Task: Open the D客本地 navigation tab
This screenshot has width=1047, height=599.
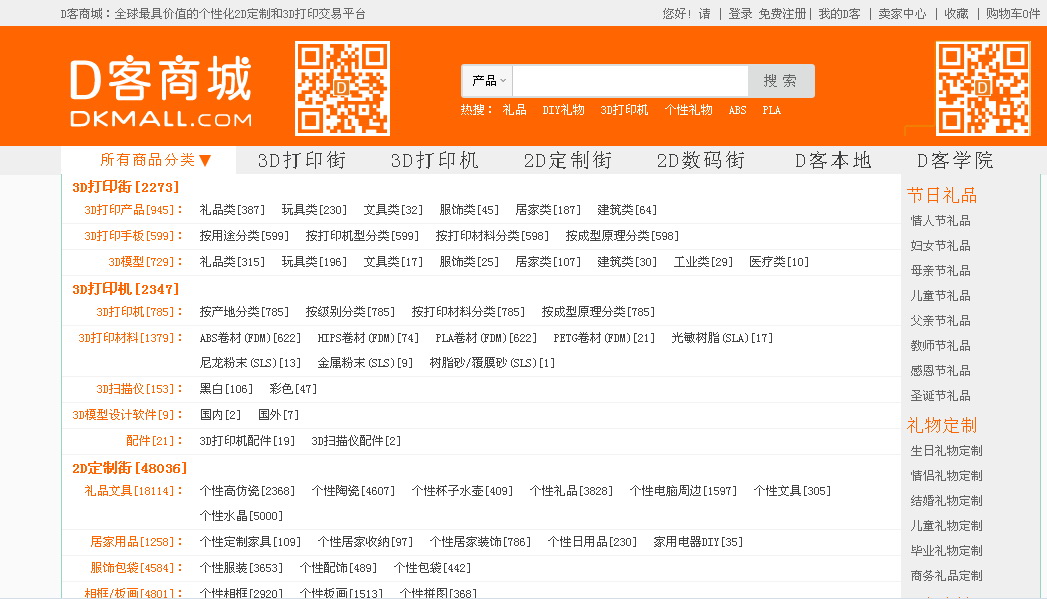Action: tap(833, 160)
